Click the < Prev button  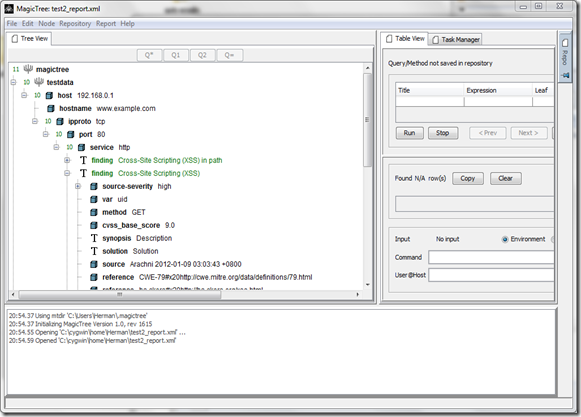click(488, 133)
